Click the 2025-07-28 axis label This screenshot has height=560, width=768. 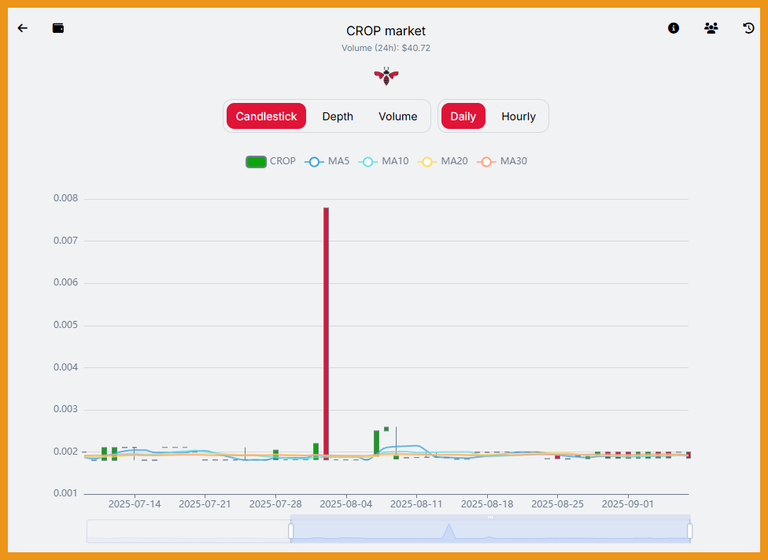point(275,504)
